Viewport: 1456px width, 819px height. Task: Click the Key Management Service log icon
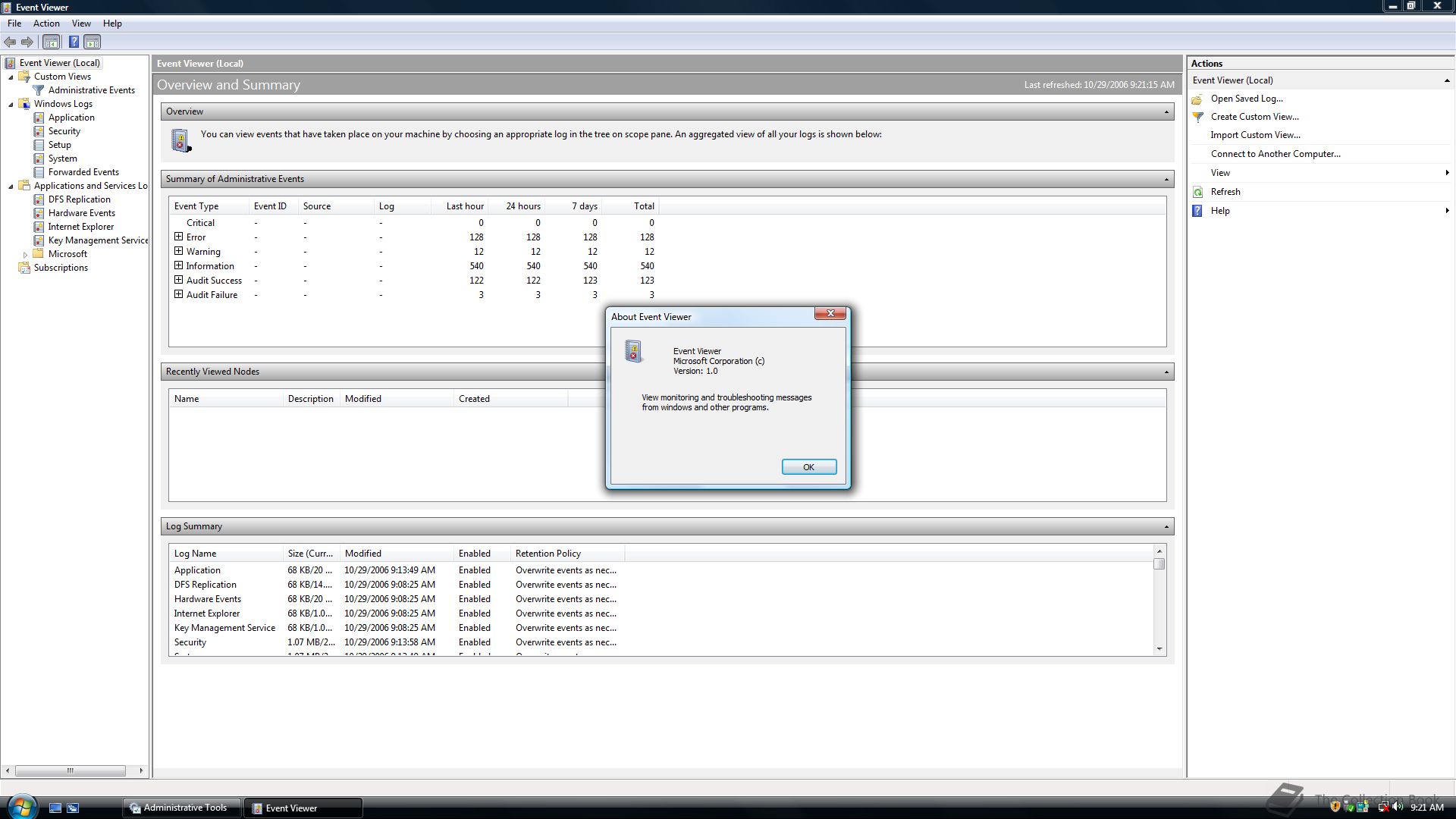coord(39,240)
